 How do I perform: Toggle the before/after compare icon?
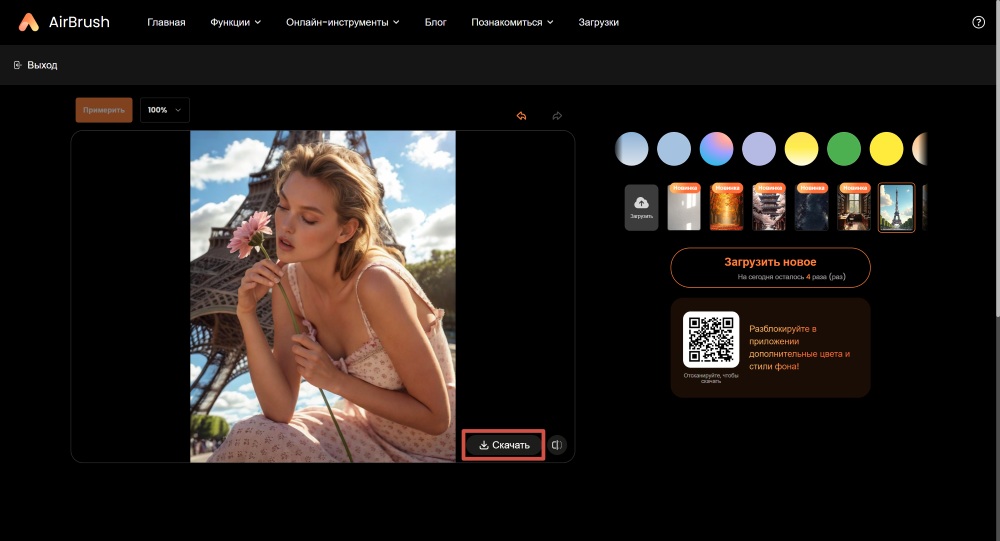[x=557, y=445]
